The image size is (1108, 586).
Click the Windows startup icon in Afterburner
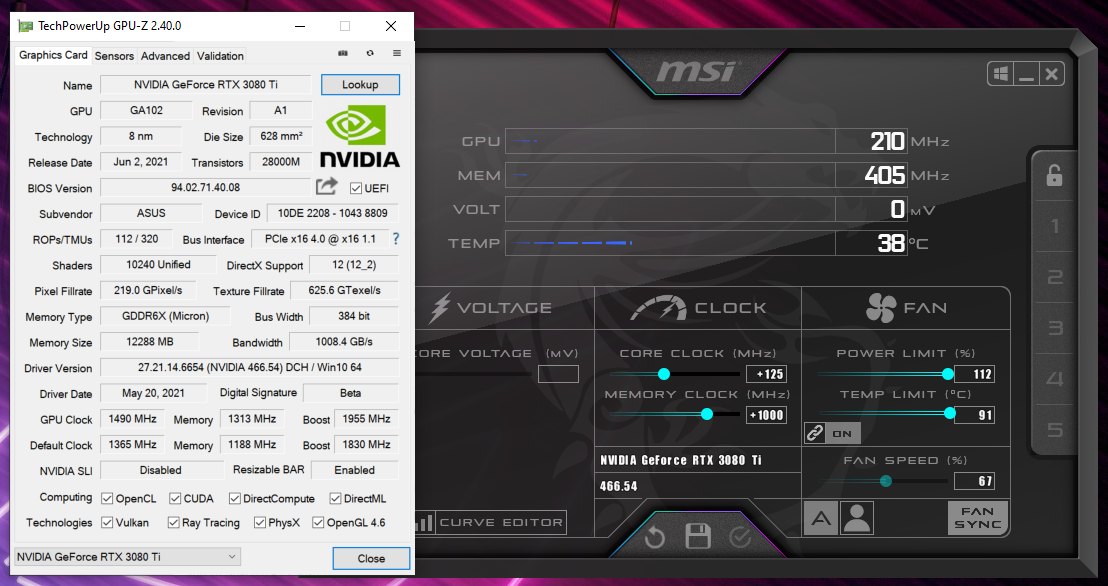point(1001,74)
